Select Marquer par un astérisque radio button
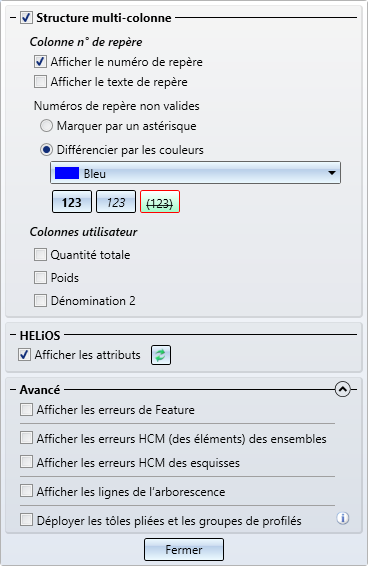This screenshot has width=368, height=566. coord(46,126)
